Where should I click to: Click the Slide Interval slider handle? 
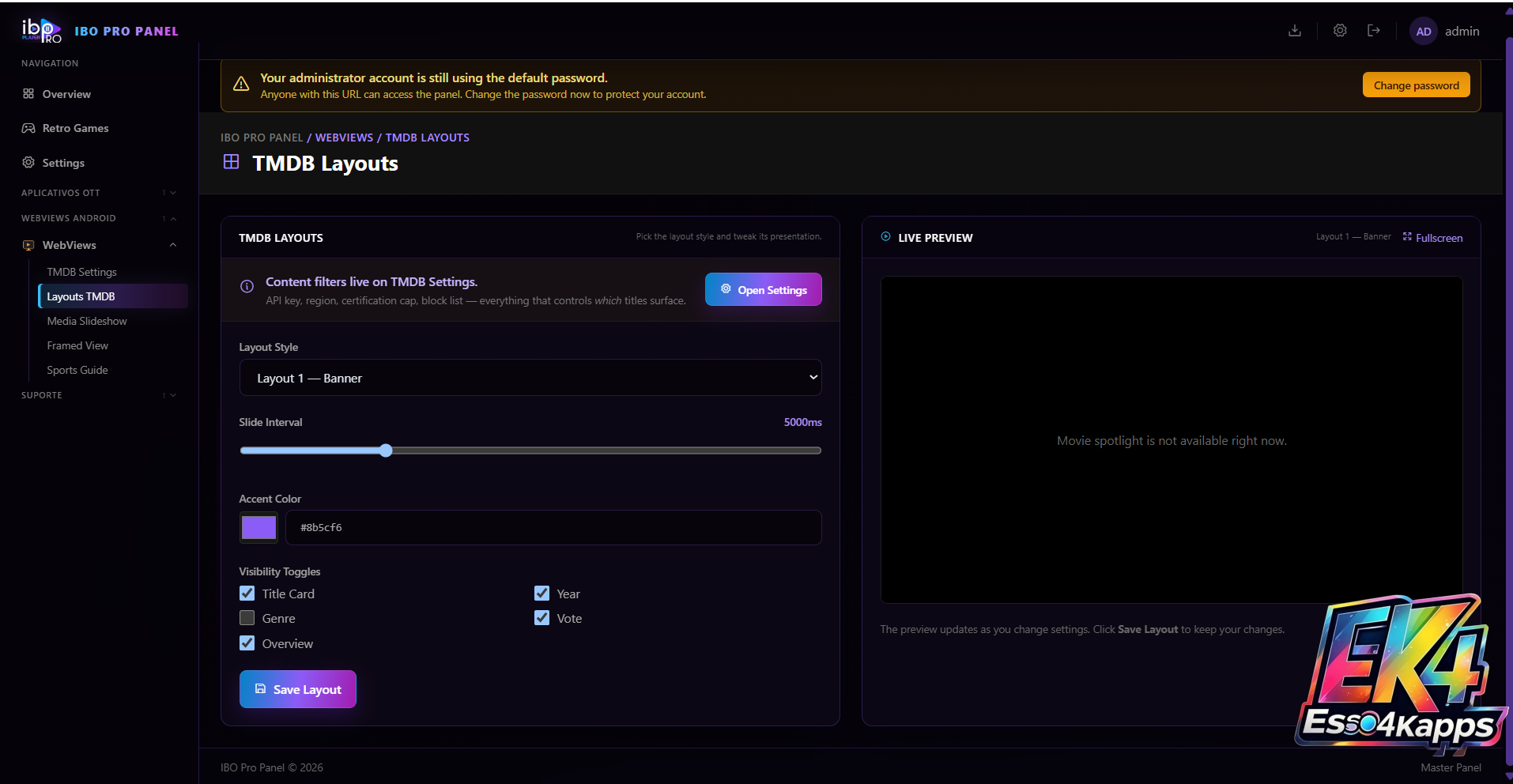[386, 450]
